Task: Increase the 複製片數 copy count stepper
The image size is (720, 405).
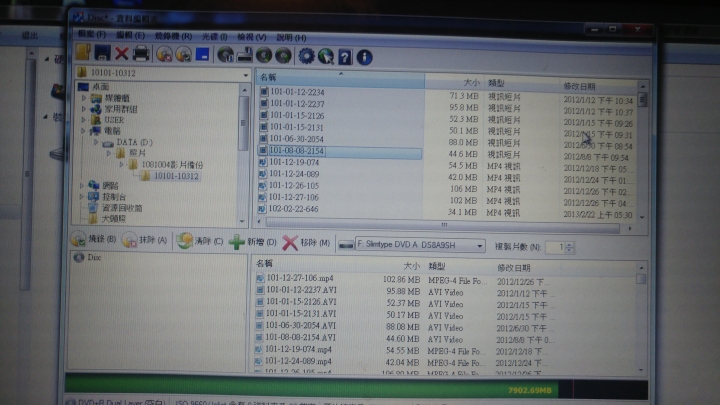Action: [569, 245]
